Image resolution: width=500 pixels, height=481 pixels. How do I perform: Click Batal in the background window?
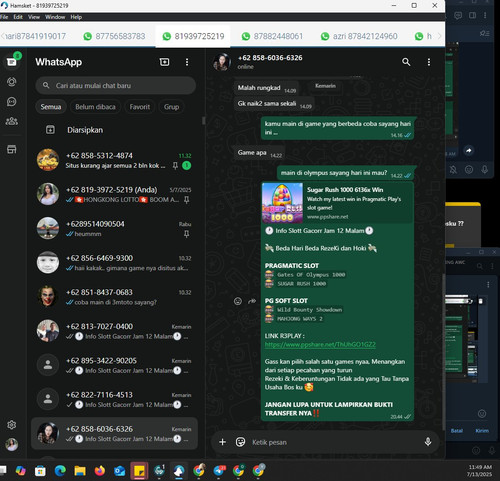457,431
